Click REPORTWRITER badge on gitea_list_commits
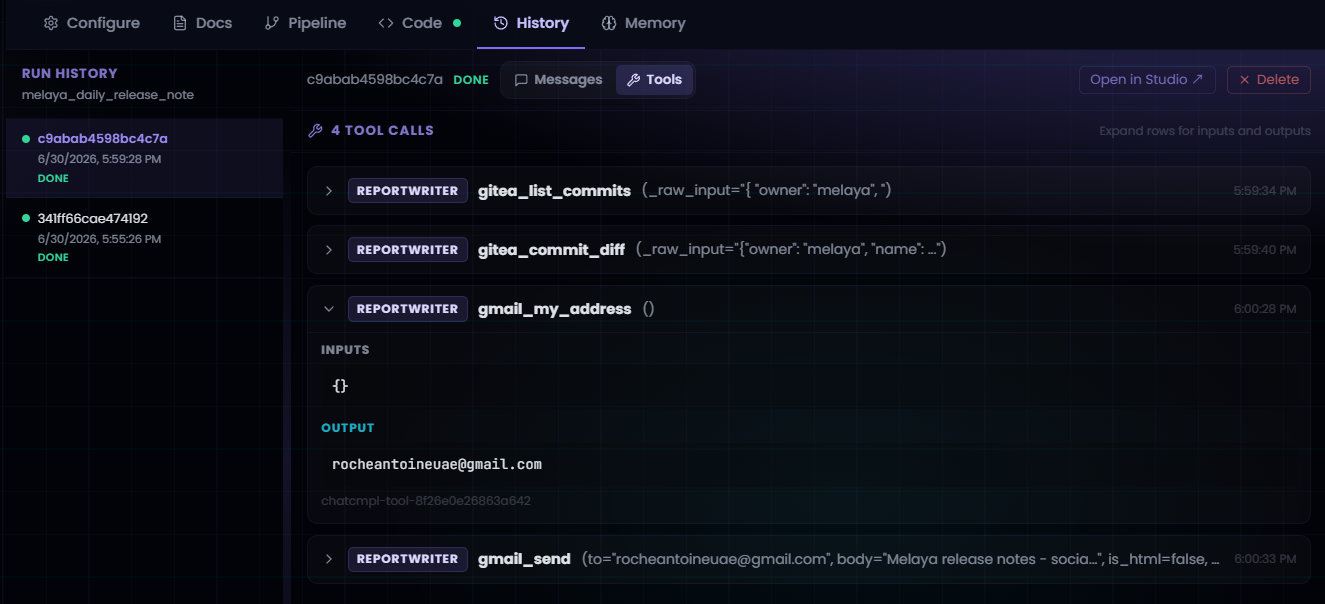This screenshot has height=604, width=1325. click(407, 190)
